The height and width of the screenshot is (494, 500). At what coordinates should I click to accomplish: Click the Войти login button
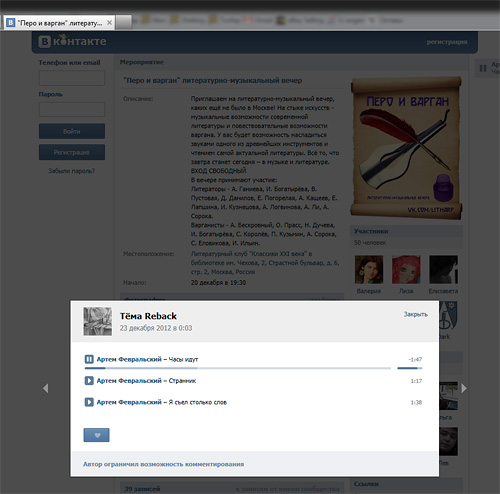(x=72, y=131)
